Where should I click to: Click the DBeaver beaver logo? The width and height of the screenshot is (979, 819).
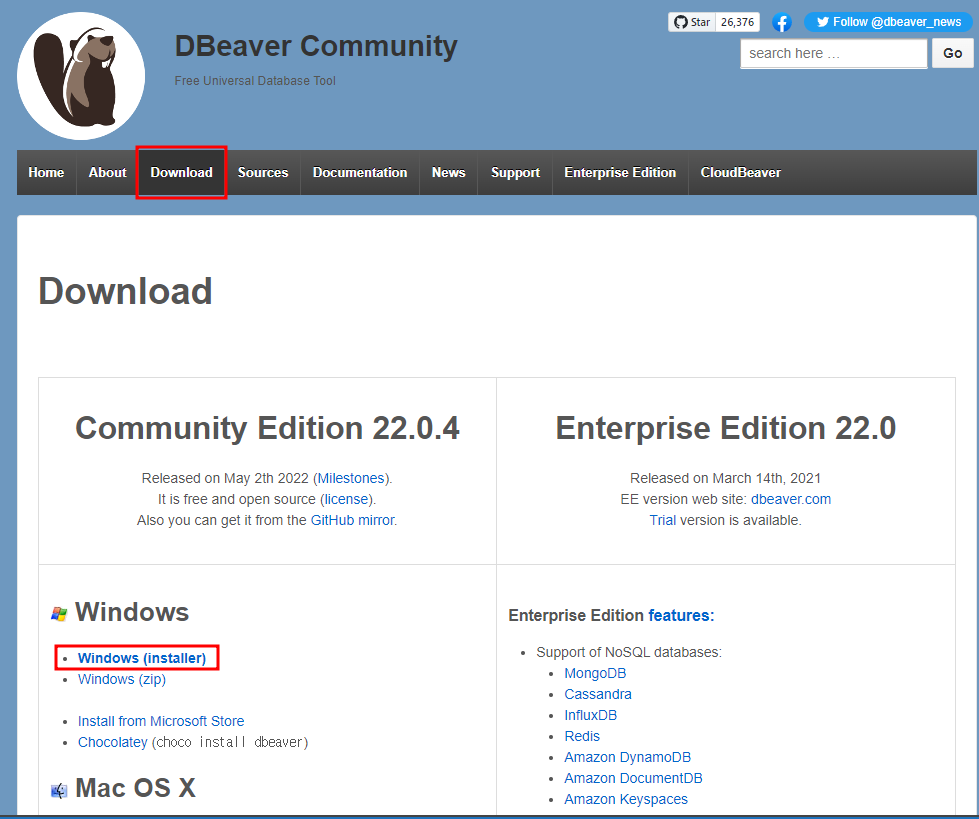click(x=81, y=76)
